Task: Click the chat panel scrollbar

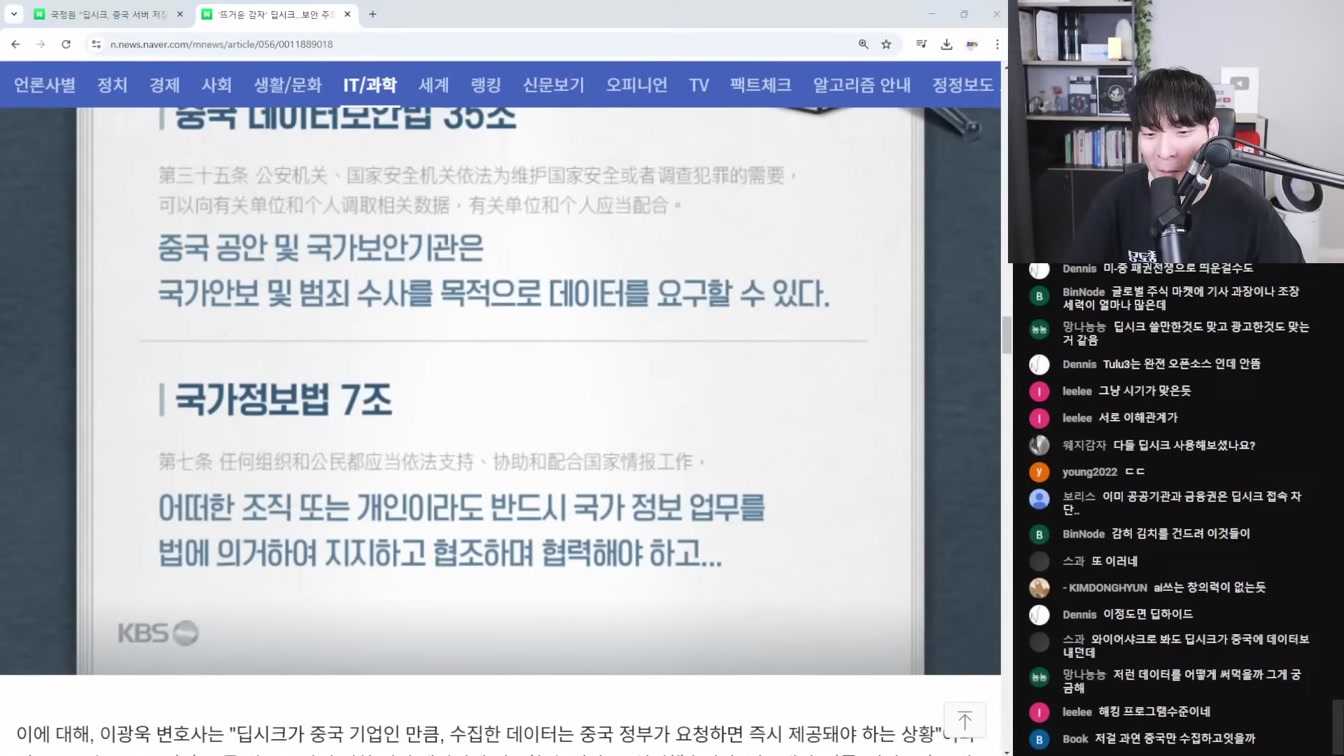Action: (1338, 725)
